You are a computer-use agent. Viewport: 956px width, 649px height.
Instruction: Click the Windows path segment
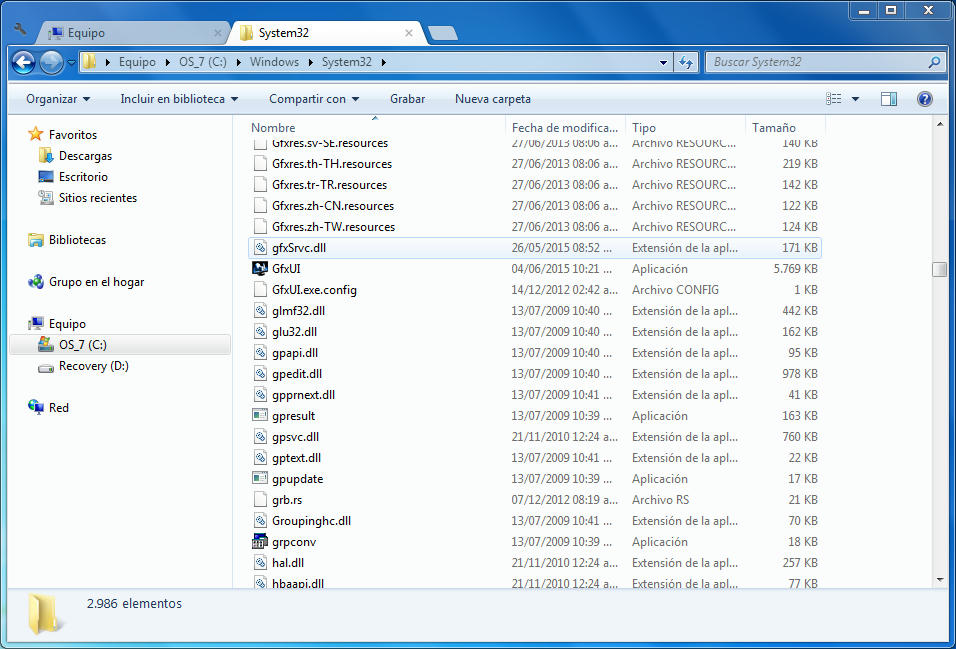(x=274, y=62)
